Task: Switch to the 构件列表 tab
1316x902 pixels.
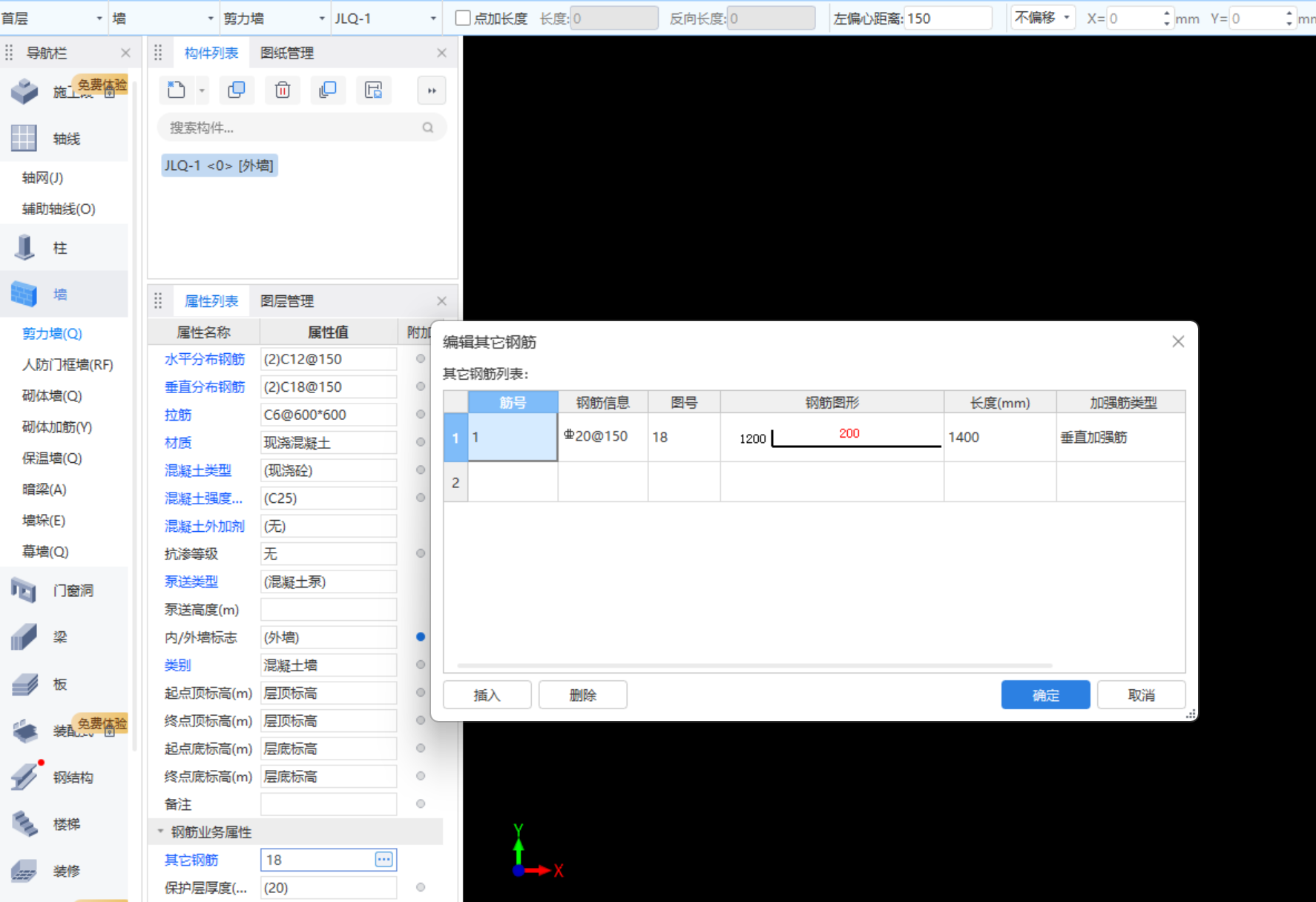Action: tap(211, 53)
